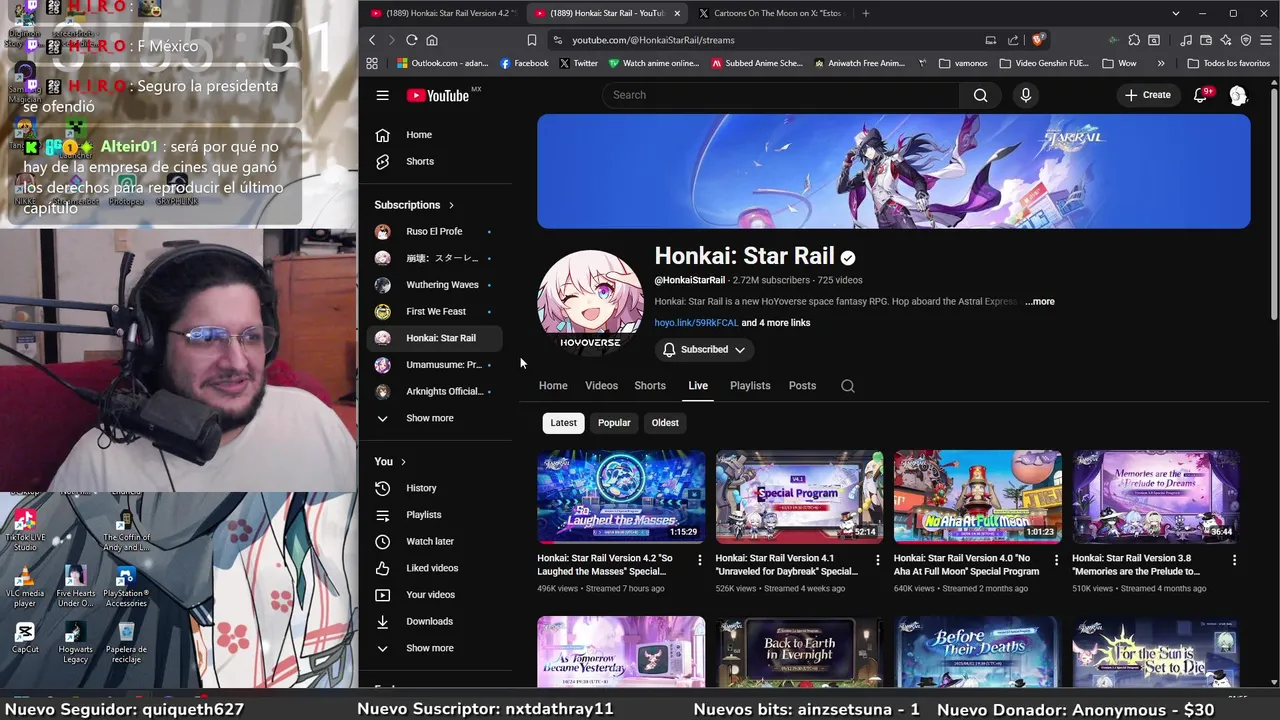Screen dimensions: 1280x720
Task: Open the notifications bell
Action: point(1201,95)
